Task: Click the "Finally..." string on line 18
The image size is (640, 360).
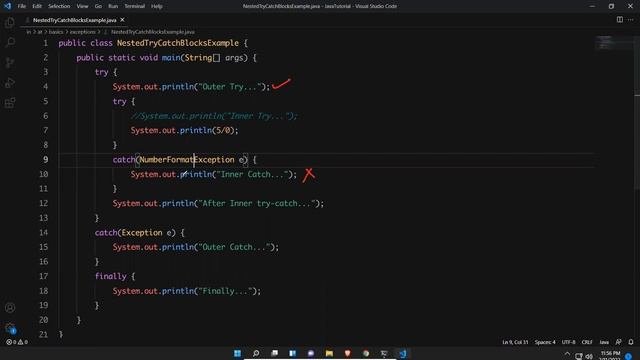Action: click(x=225, y=291)
